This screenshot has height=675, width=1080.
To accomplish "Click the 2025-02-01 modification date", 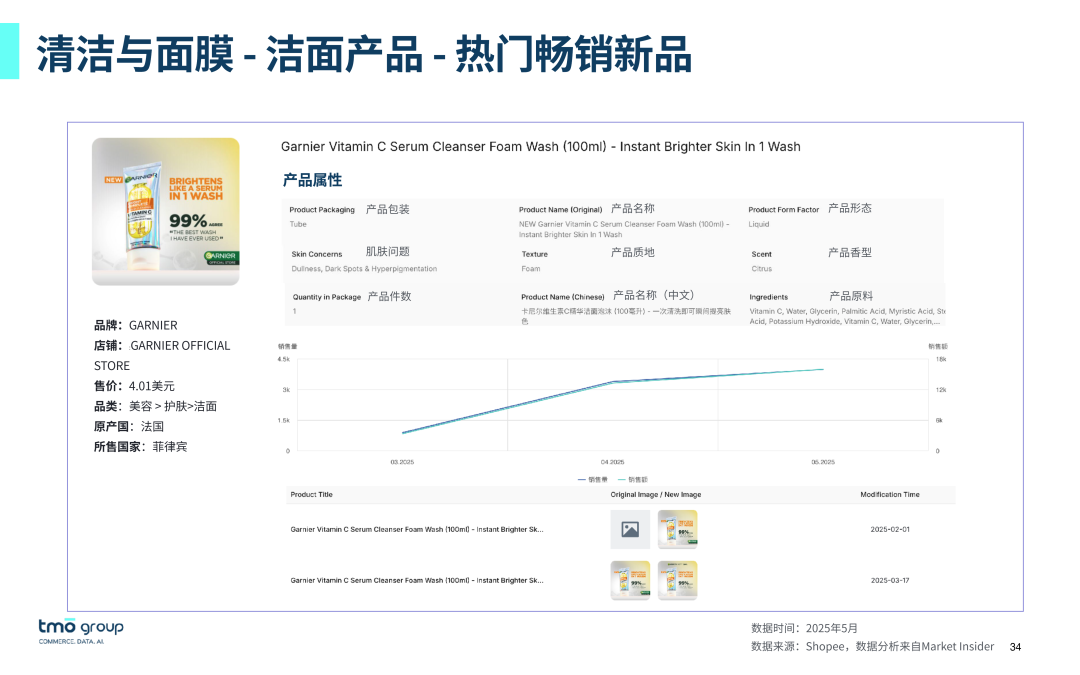I will pyautogui.click(x=890, y=530).
